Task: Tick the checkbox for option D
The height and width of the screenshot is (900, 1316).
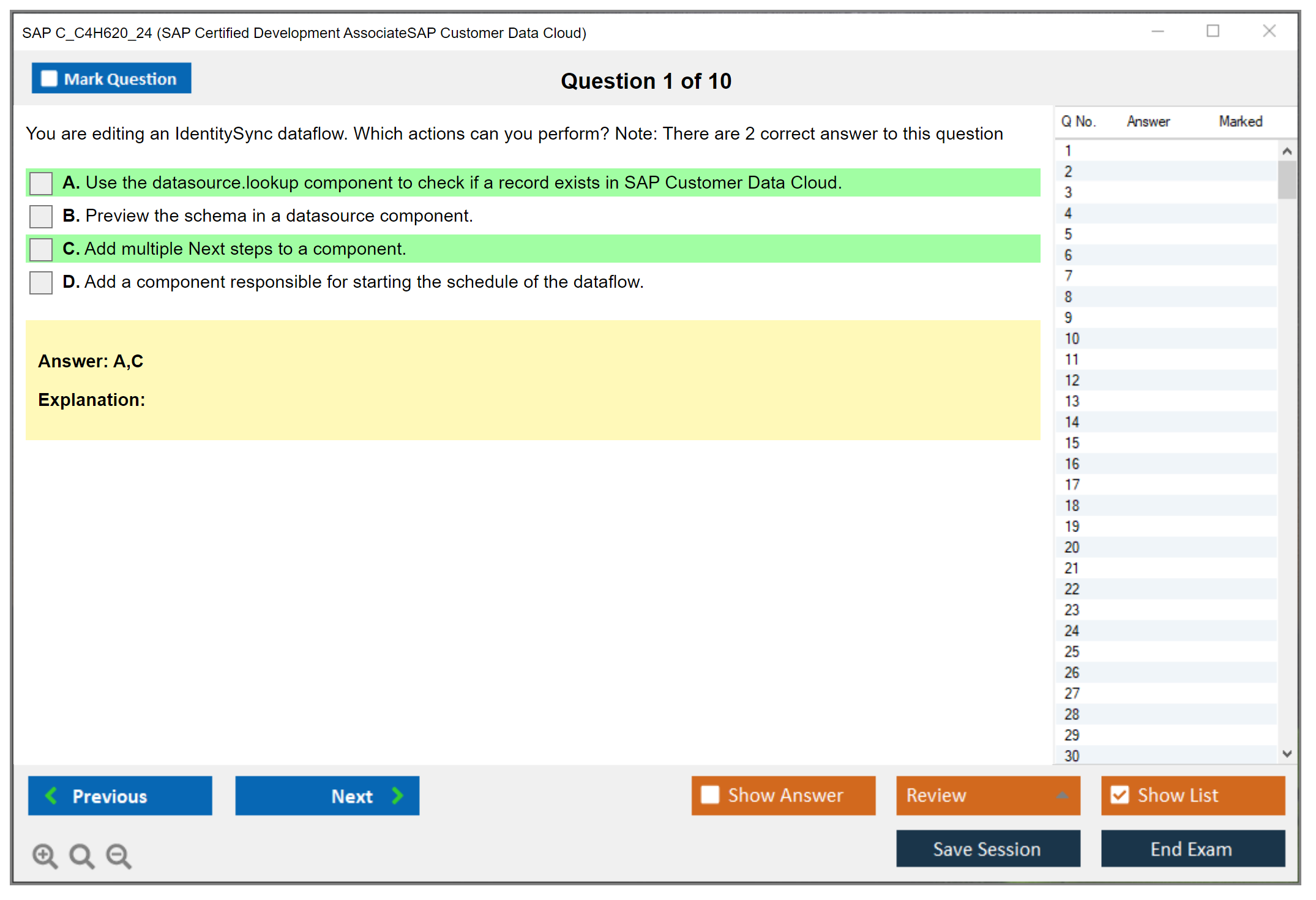Action: click(41, 282)
